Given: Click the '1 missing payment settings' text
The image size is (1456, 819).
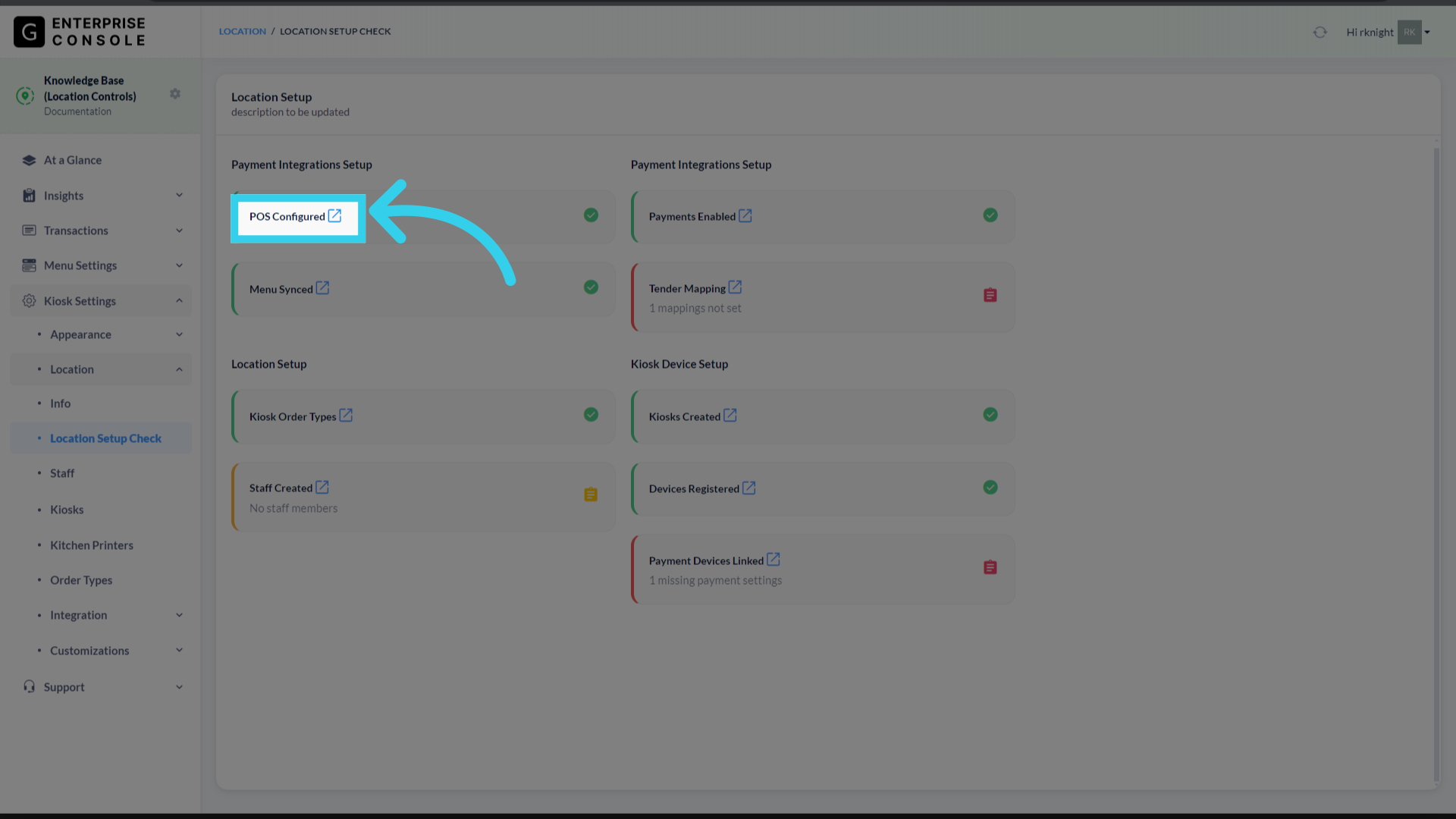Looking at the screenshot, I should coord(715,580).
